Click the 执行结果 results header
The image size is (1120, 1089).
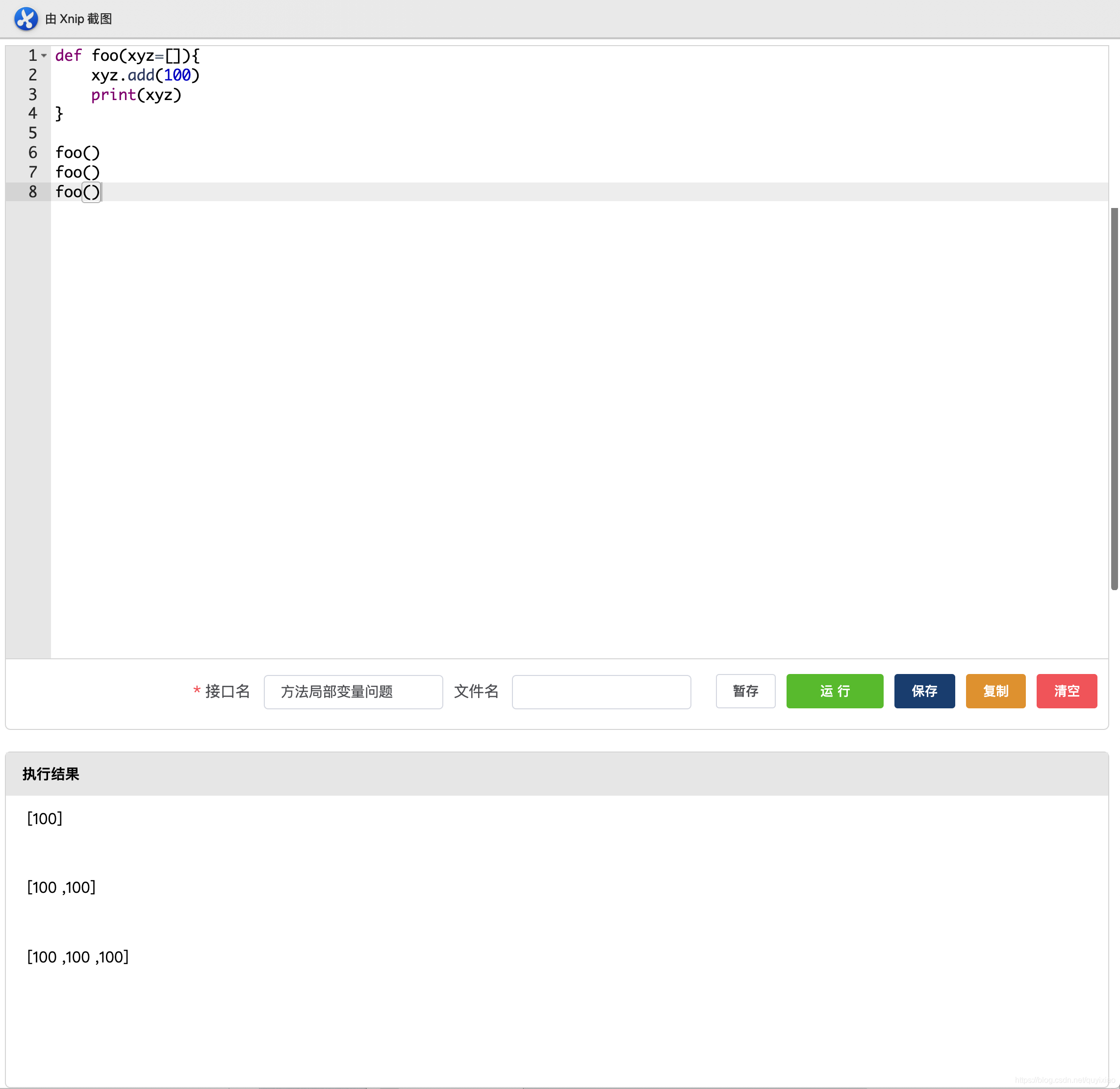(x=51, y=774)
